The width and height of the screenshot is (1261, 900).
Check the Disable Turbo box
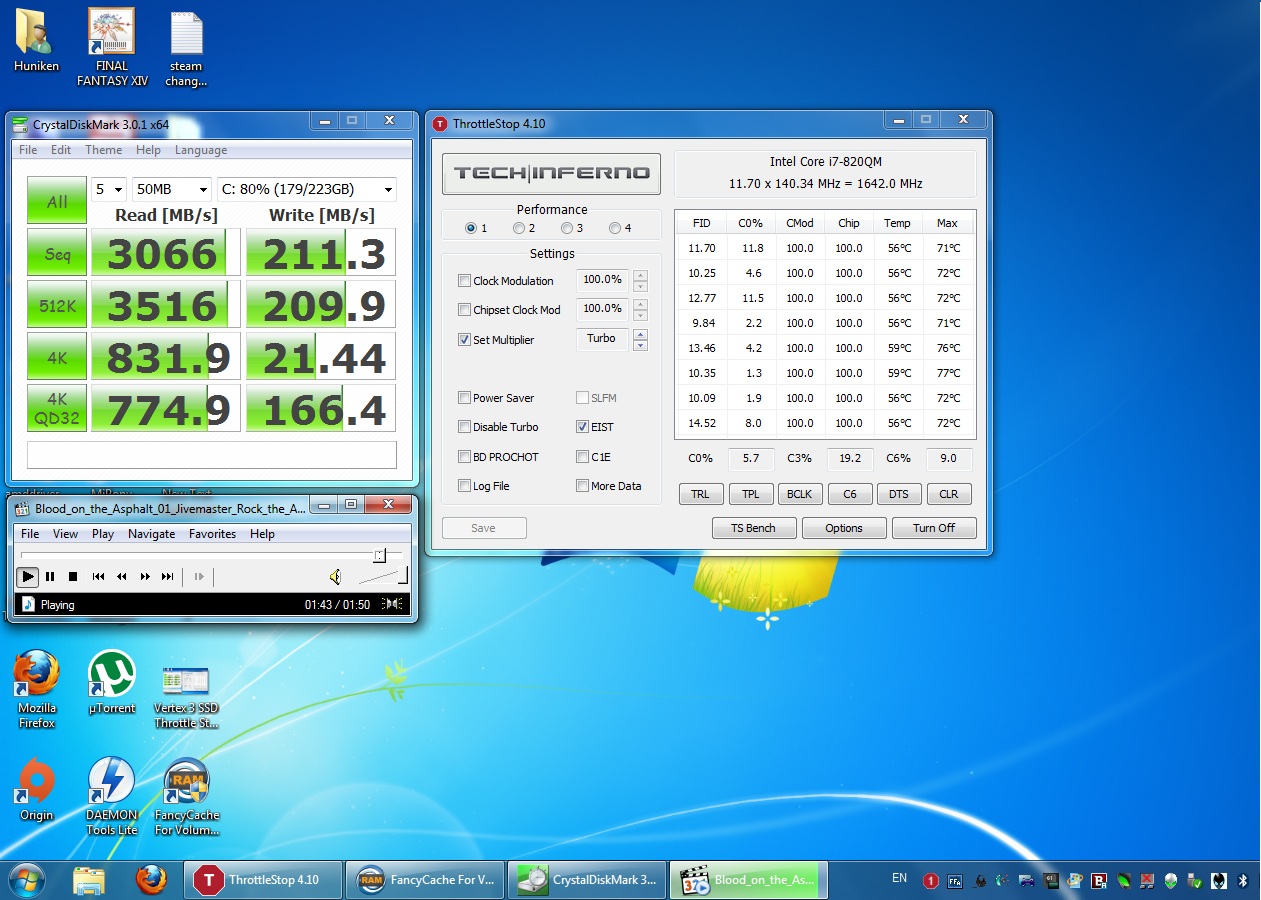coord(464,427)
